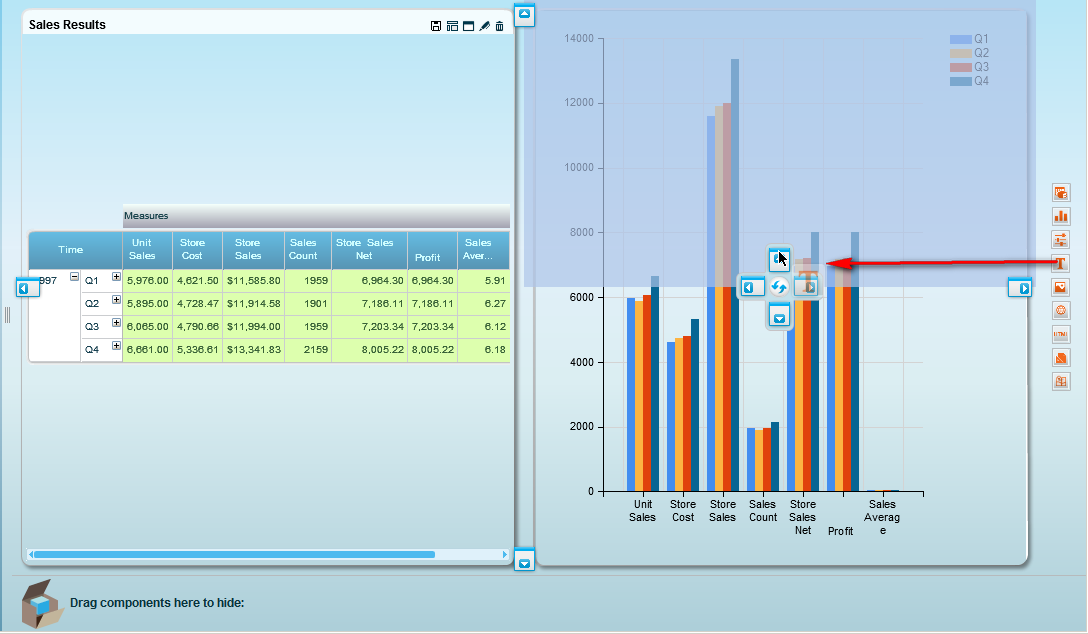This screenshot has height=634, width=1088.
Task: Click the pencil edit icon in Sales Results
Action: coord(484,26)
